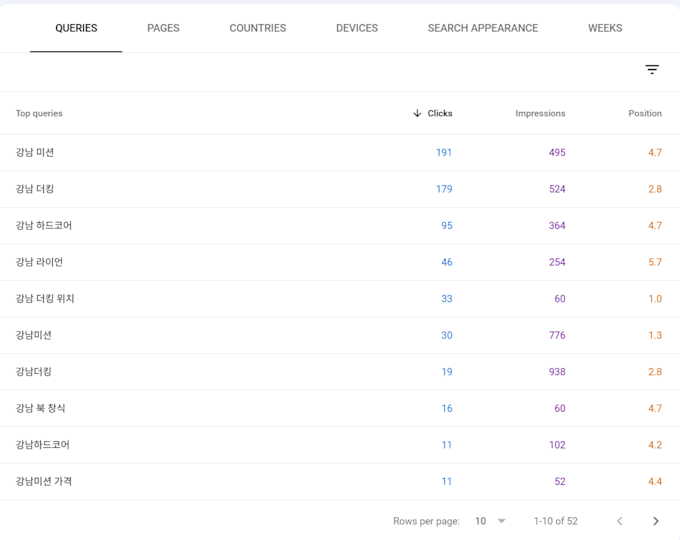Select the query 강남하드코어

click(x=42, y=445)
